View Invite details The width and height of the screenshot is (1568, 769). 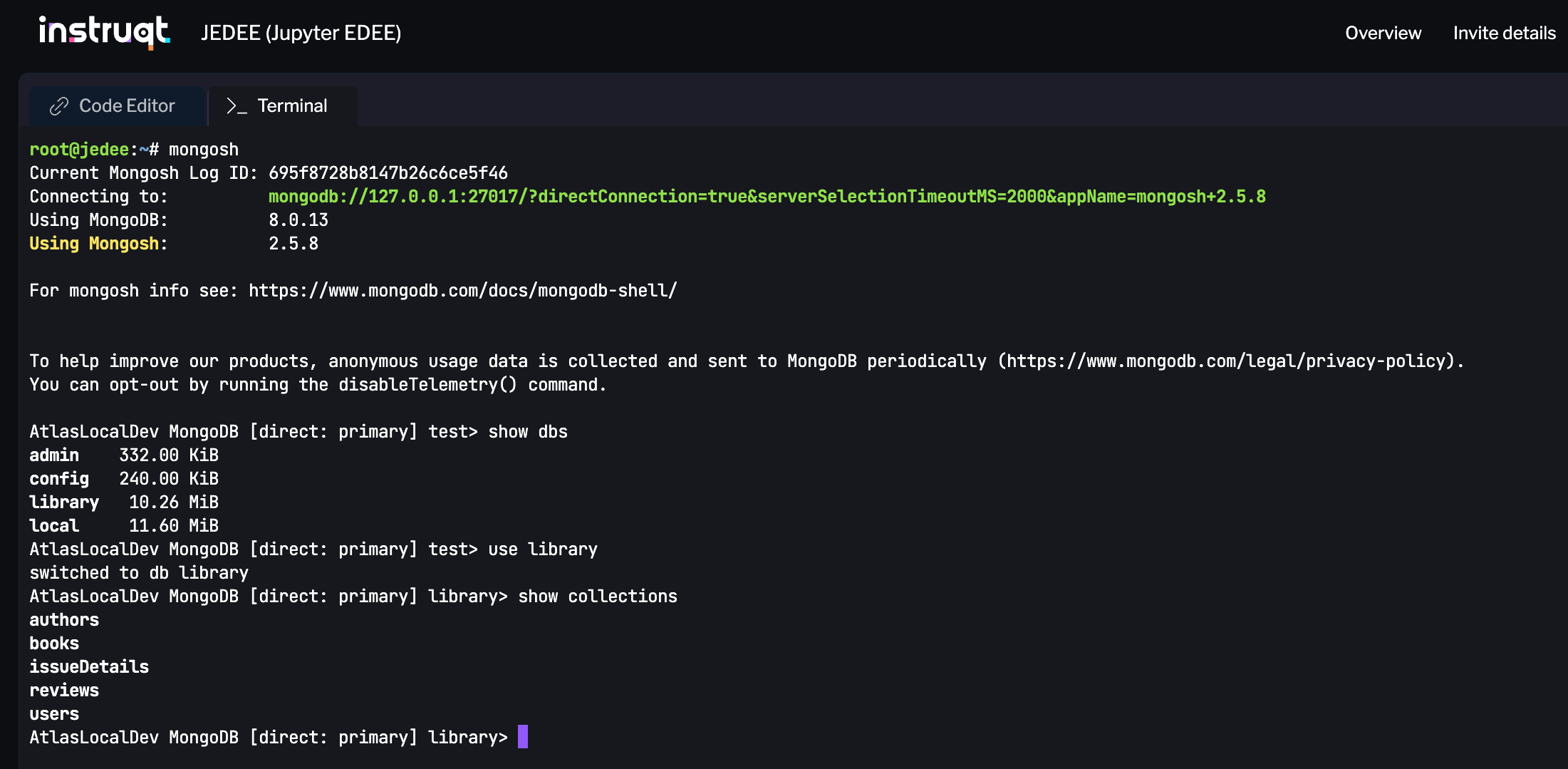click(x=1505, y=33)
